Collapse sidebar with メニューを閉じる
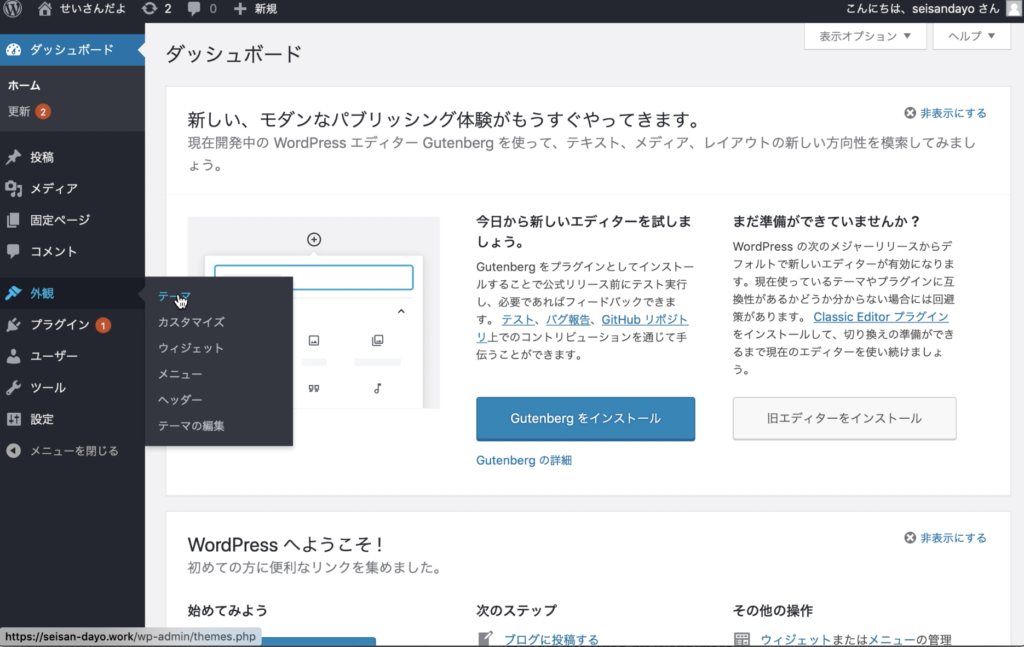1024x647 pixels. tap(73, 451)
